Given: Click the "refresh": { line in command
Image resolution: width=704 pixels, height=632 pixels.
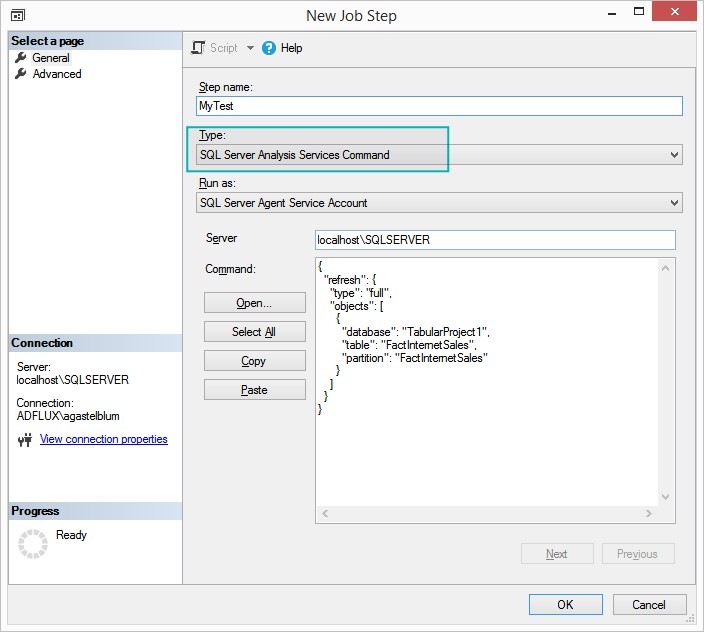Looking at the screenshot, I should pos(350,280).
